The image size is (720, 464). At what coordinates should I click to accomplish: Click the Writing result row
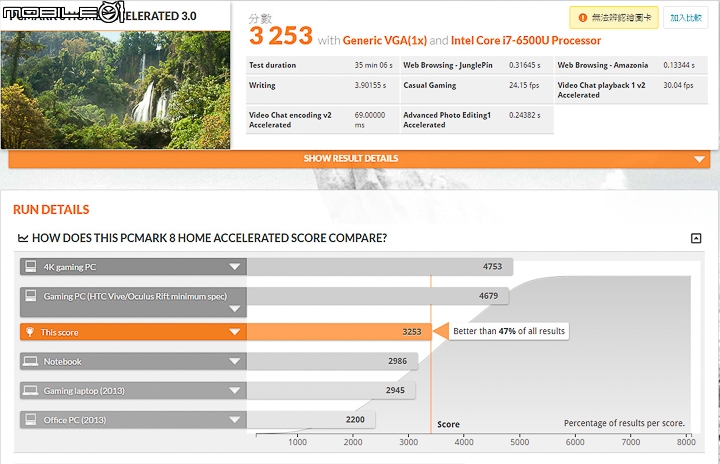[322, 89]
